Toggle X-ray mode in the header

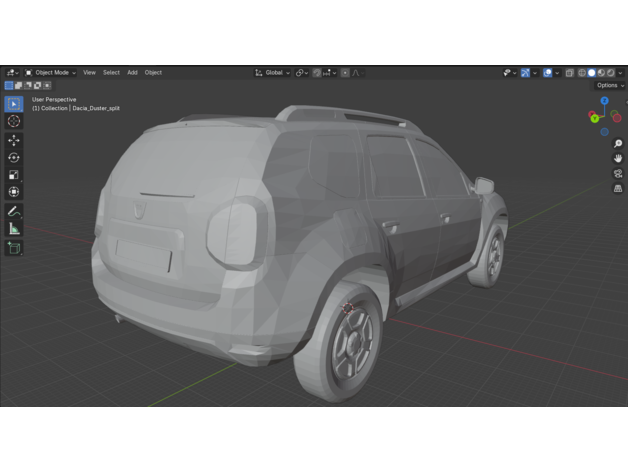point(569,73)
